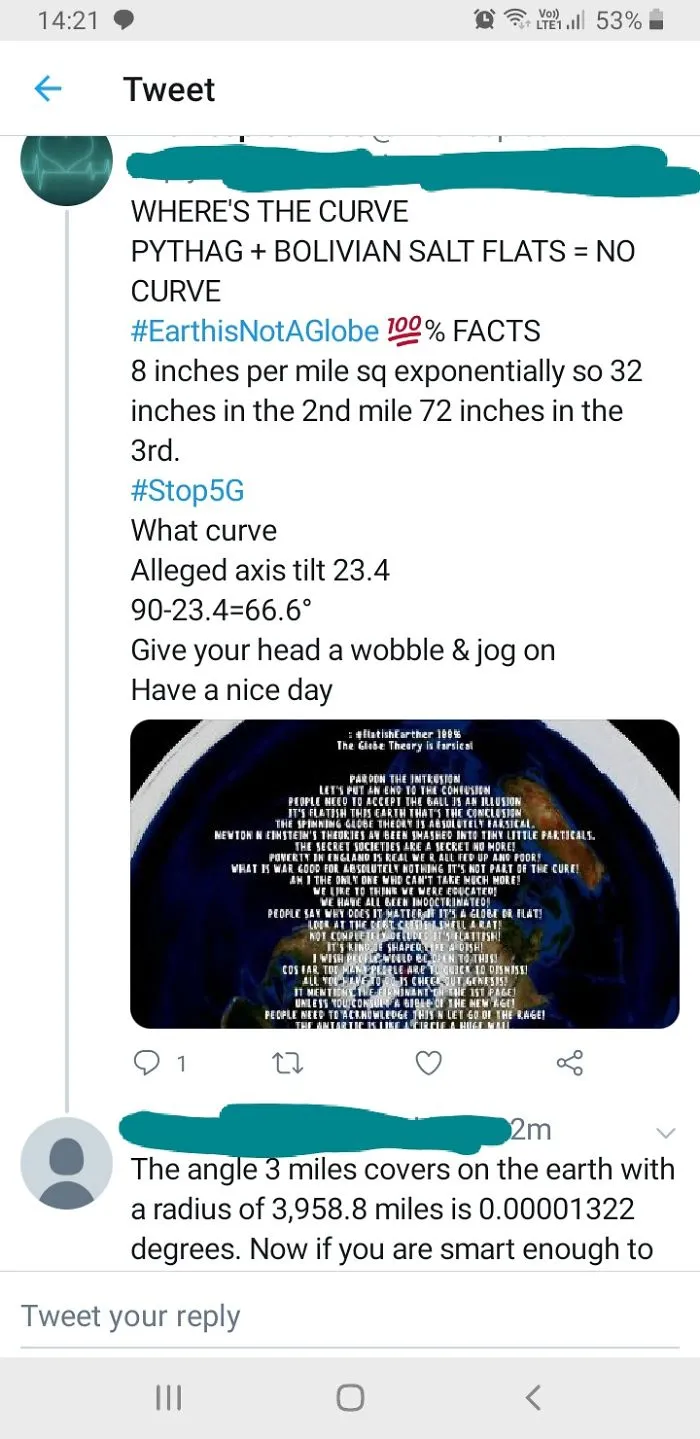Open the heartbeat profile avatar
This screenshot has height=1439, width=700.
click(66, 160)
